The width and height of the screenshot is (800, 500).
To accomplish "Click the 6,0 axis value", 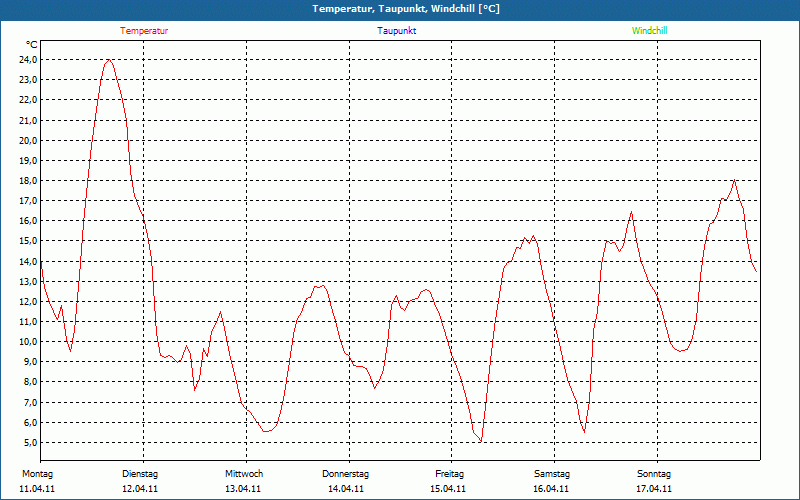I will (x=30, y=422).
